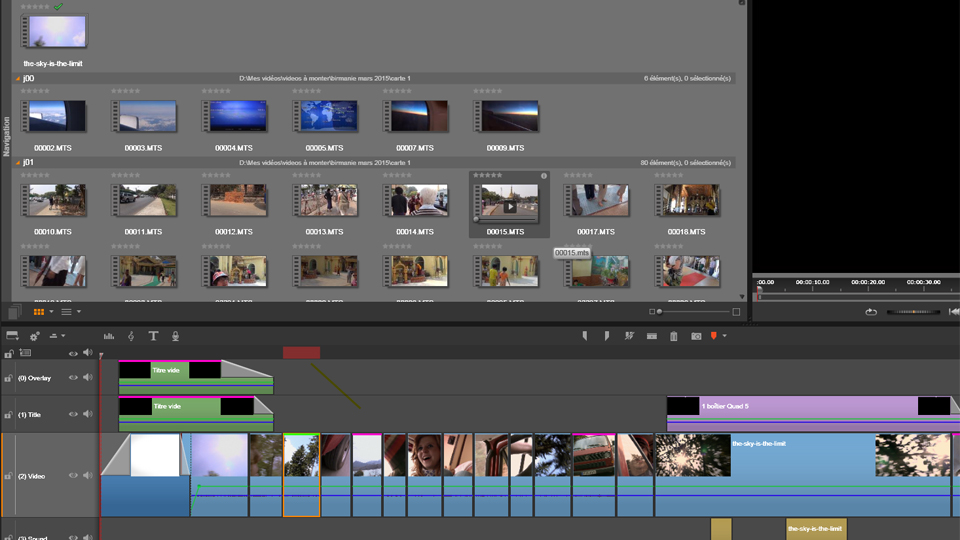
Task: Select the 00005.MTS world map clip
Action: pyautogui.click(x=325, y=117)
